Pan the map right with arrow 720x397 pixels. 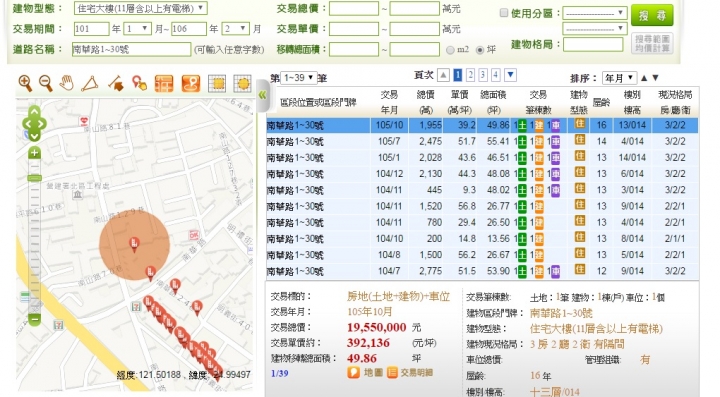pos(42,123)
